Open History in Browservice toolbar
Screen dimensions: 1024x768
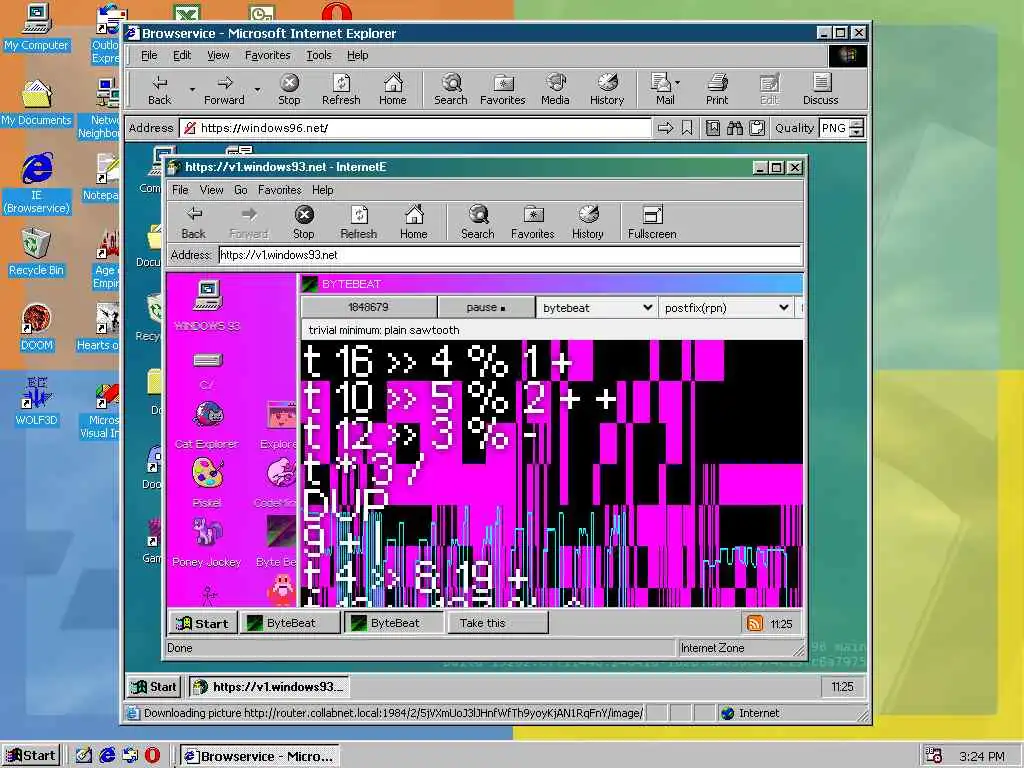607,90
